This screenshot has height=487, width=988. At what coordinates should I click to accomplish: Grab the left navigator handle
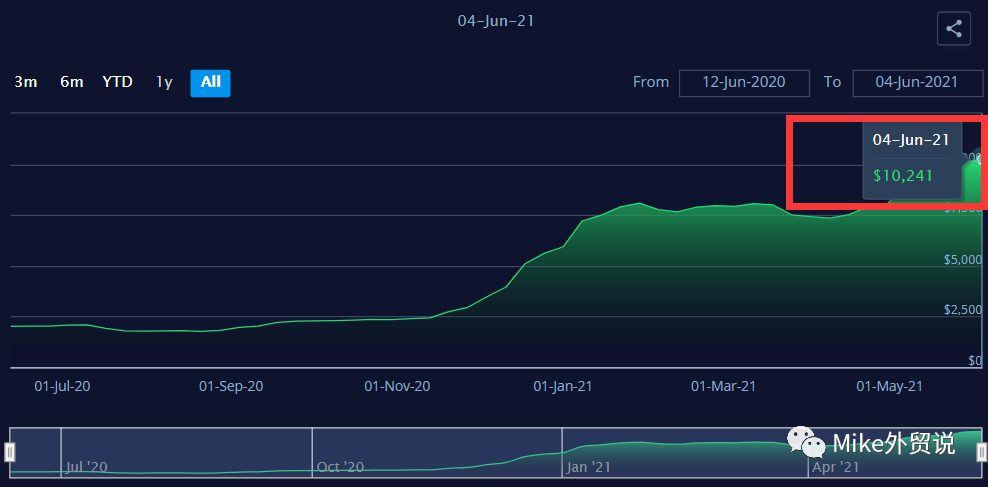(10, 452)
